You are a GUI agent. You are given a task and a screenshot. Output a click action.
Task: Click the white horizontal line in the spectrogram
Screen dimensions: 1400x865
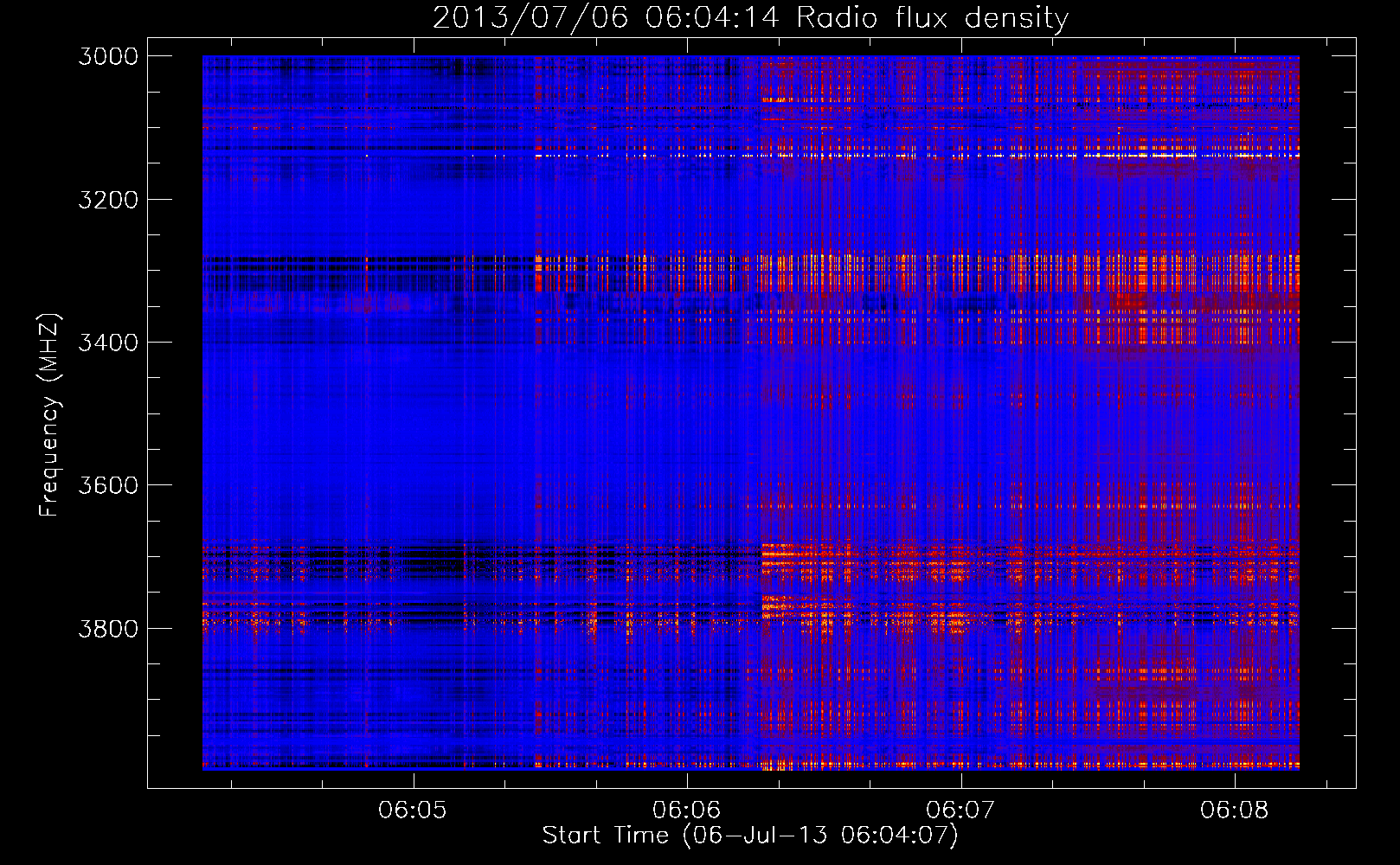click(x=917, y=157)
